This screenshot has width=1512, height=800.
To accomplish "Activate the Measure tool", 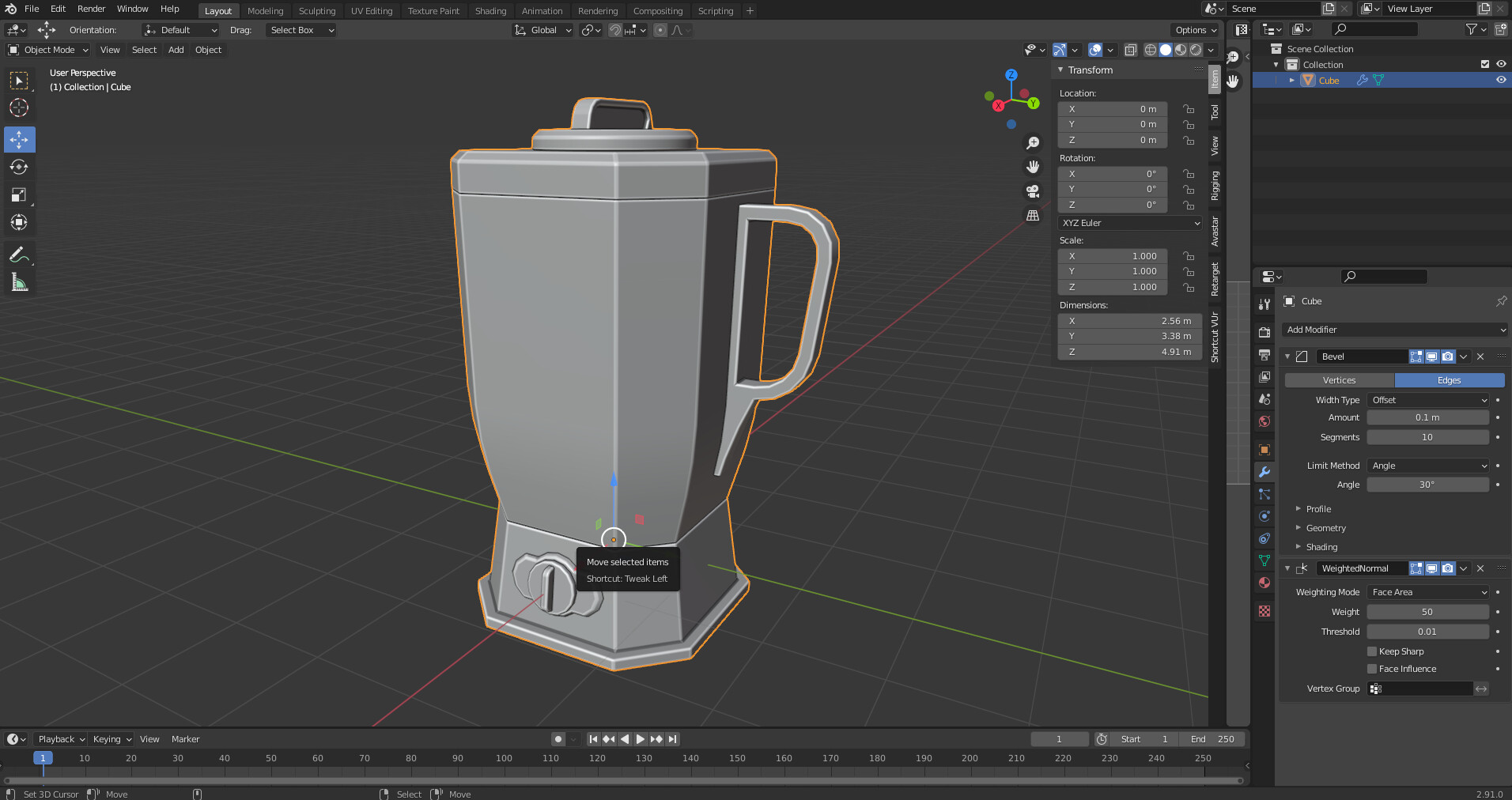I will [19, 281].
